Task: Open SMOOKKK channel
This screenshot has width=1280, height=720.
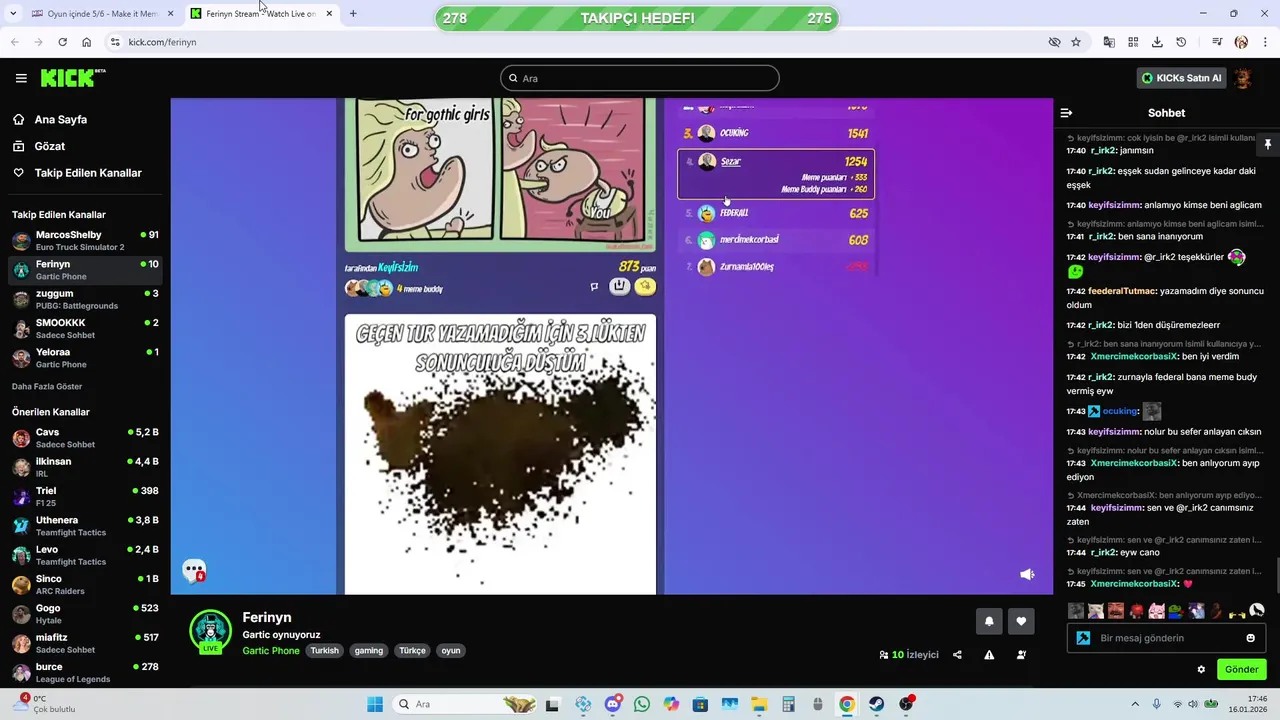Action: (x=85, y=329)
